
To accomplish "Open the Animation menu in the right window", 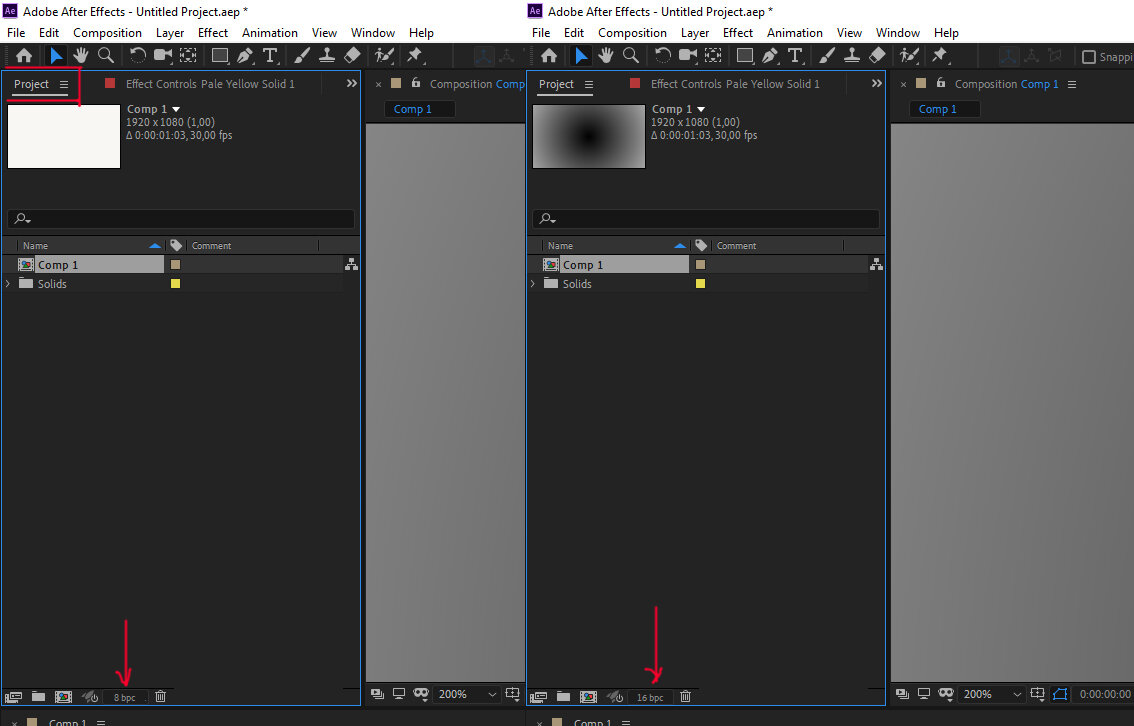I will [x=795, y=33].
